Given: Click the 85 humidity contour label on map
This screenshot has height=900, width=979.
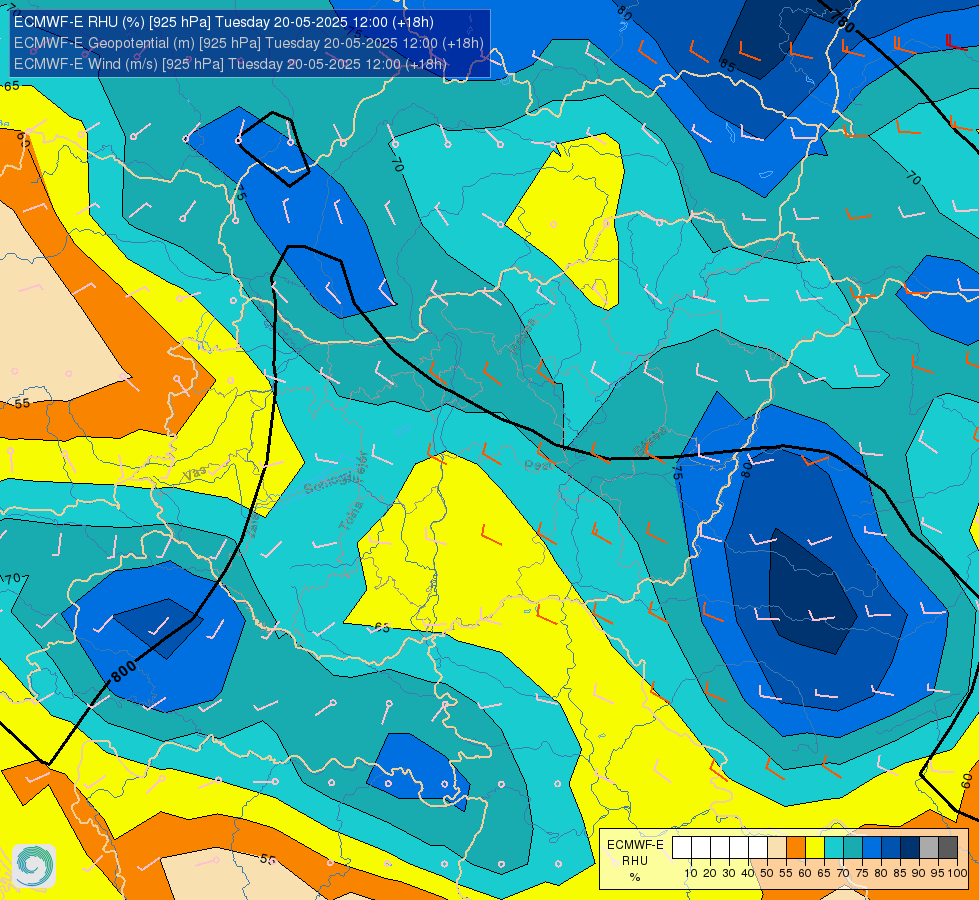Looking at the screenshot, I should click(728, 65).
